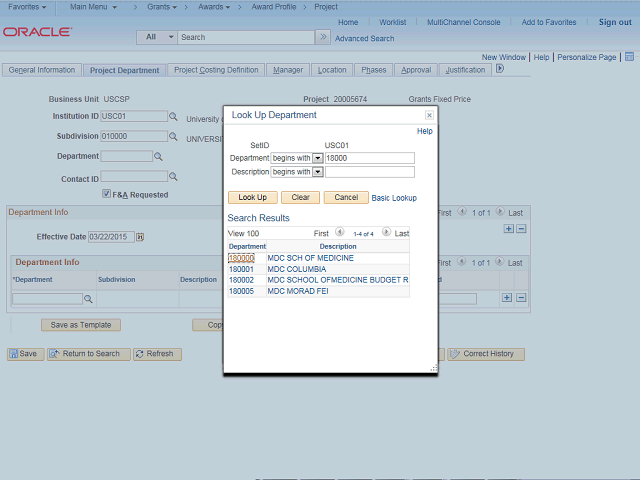Click the page layout icon beside Personalize Page
640x480 pixels.
click(x=629, y=57)
